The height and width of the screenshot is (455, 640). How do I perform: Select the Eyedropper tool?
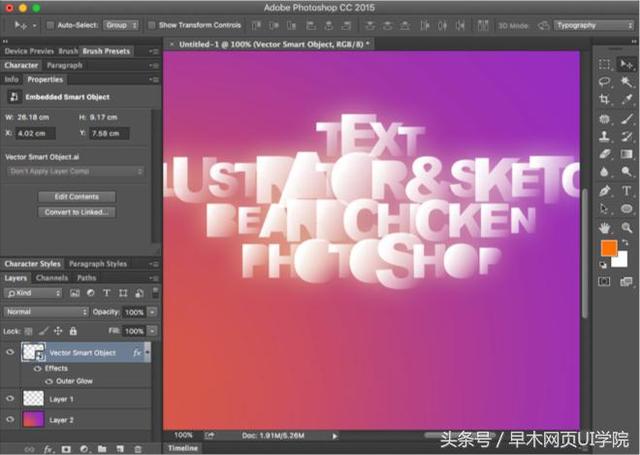tap(627, 99)
